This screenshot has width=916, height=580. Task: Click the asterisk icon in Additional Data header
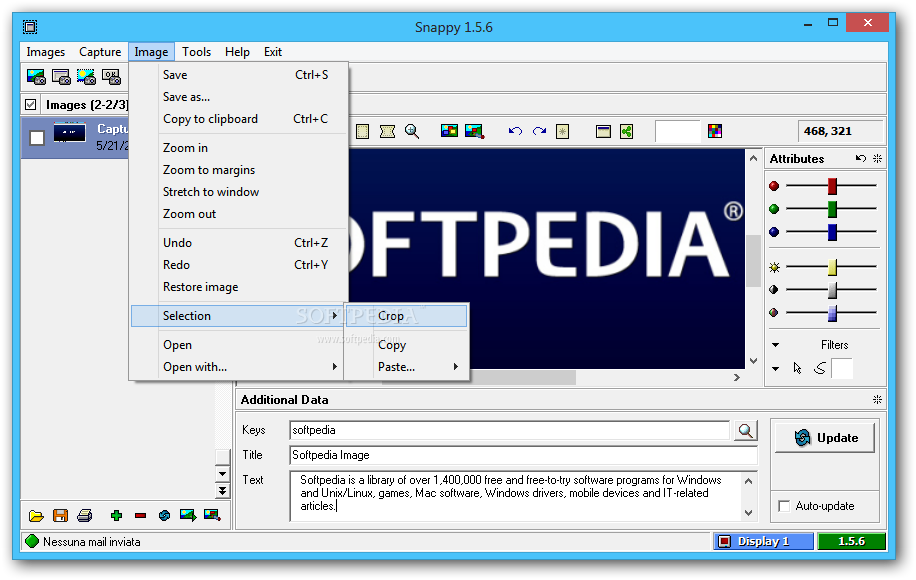pyautogui.click(x=877, y=400)
